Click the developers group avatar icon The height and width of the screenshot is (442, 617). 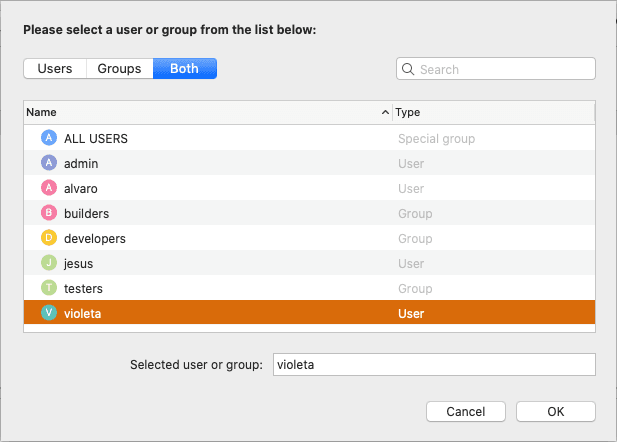pyautogui.click(x=49, y=238)
